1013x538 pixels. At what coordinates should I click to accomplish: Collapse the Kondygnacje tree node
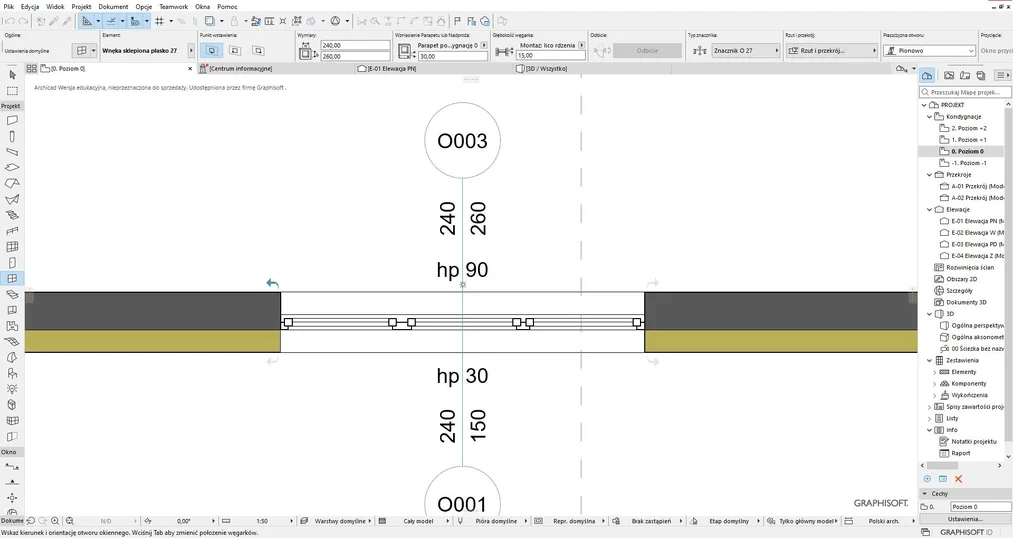[x=930, y=117]
